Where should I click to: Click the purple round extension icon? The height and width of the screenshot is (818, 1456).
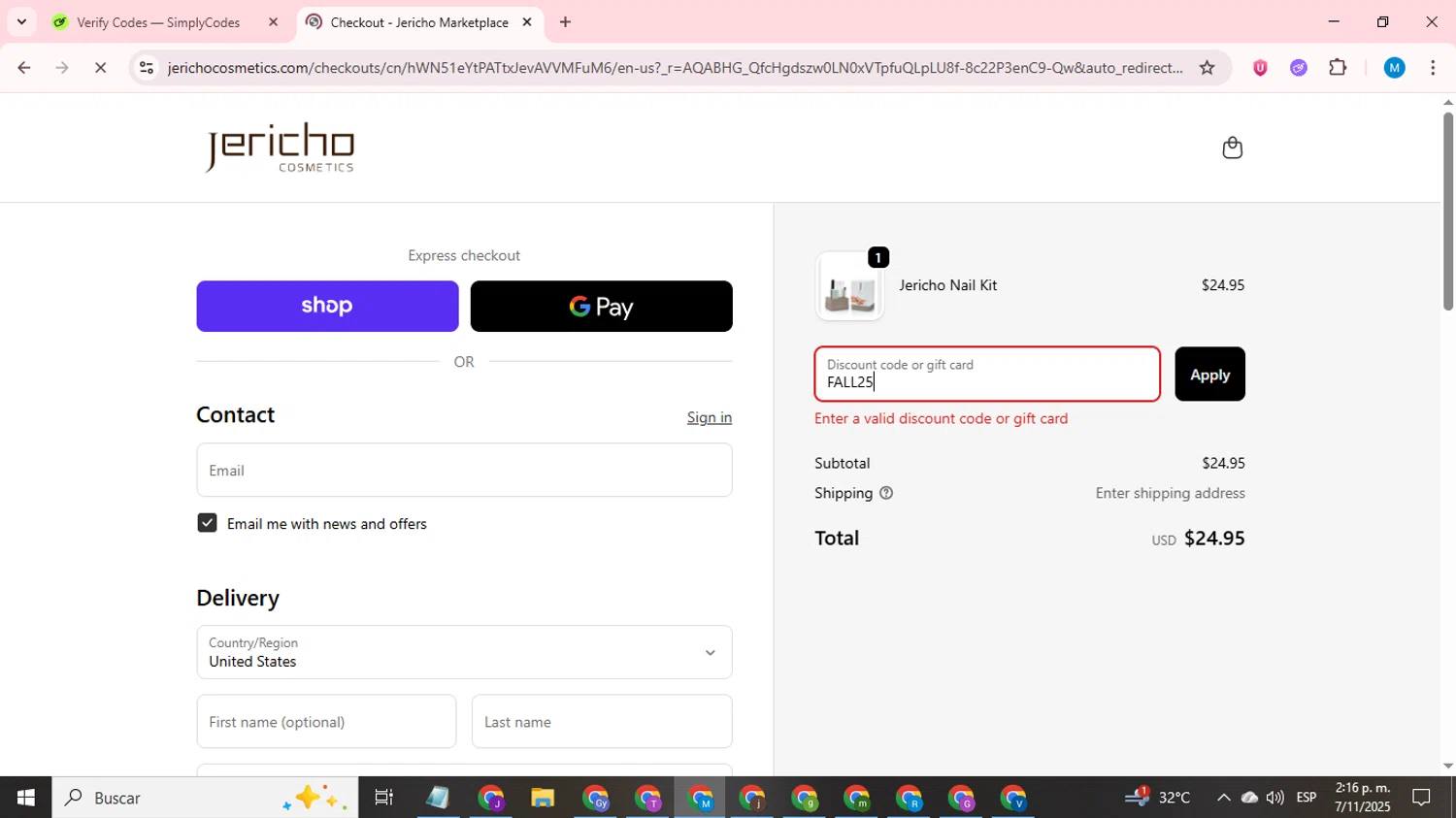tap(1299, 67)
